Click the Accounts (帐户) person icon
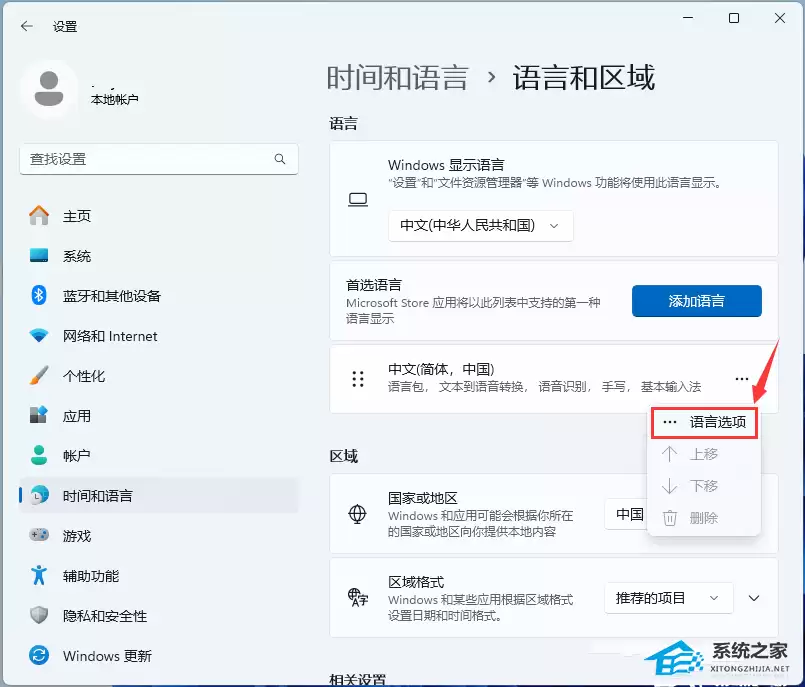 pos(39,455)
